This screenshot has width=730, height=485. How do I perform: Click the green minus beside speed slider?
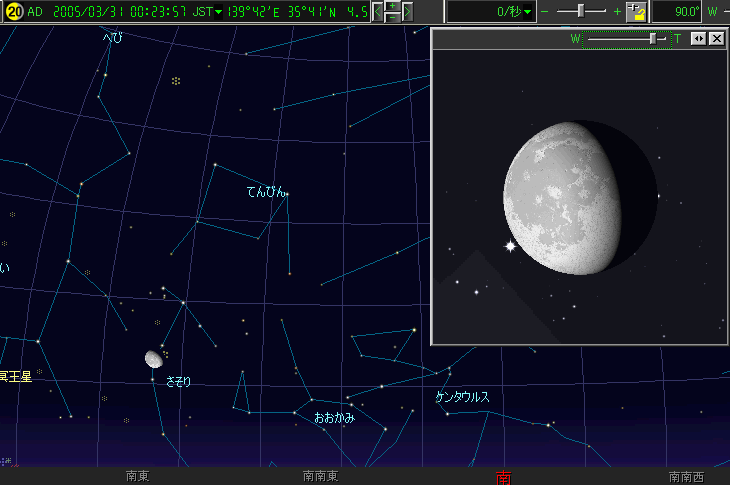point(545,12)
